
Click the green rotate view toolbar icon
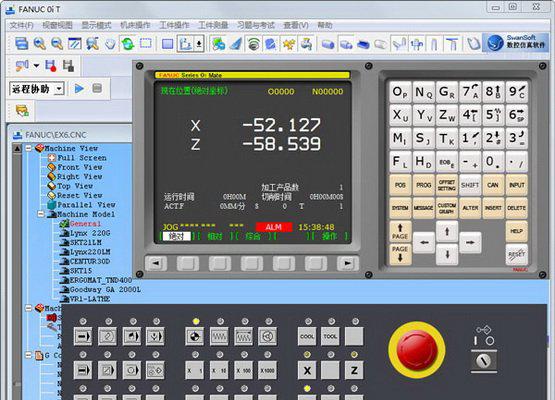coord(128,44)
